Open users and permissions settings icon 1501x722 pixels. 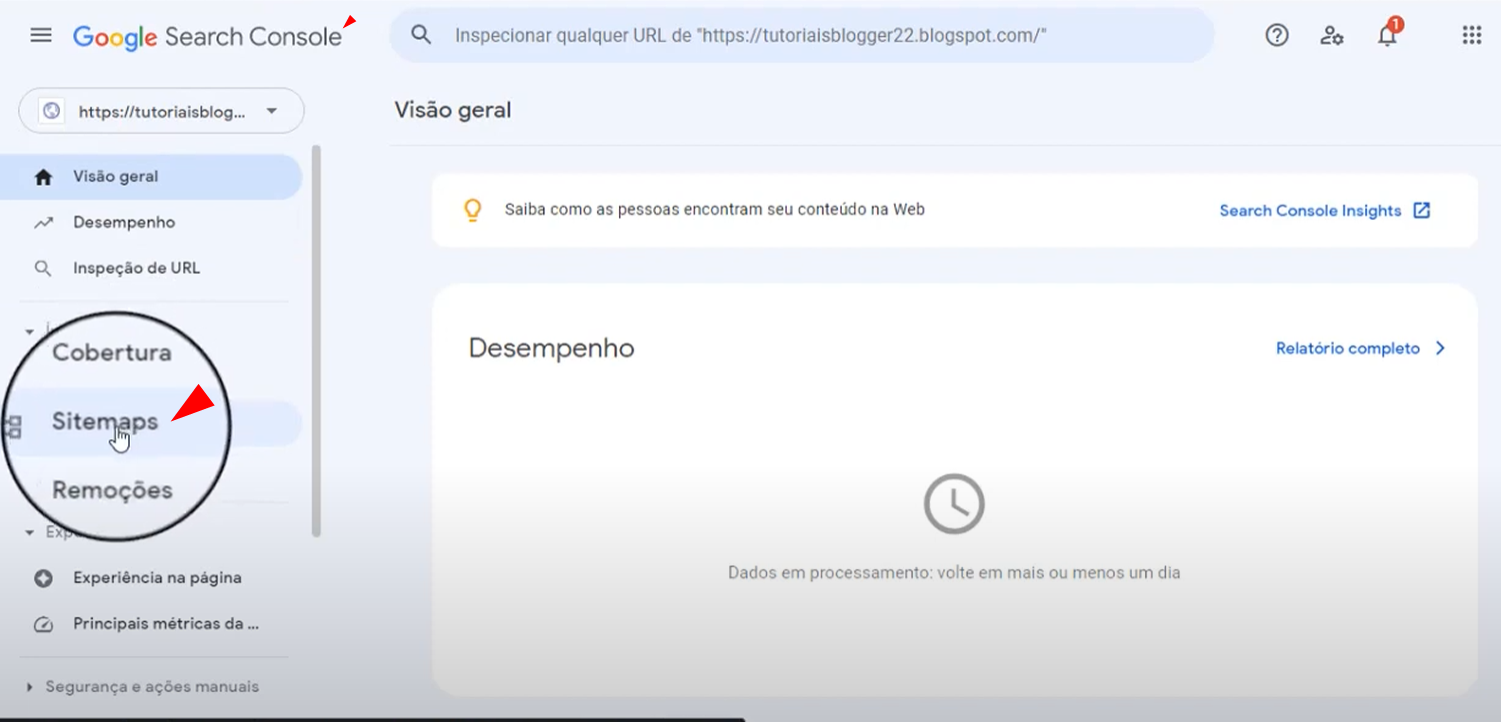click(1331, 36)
